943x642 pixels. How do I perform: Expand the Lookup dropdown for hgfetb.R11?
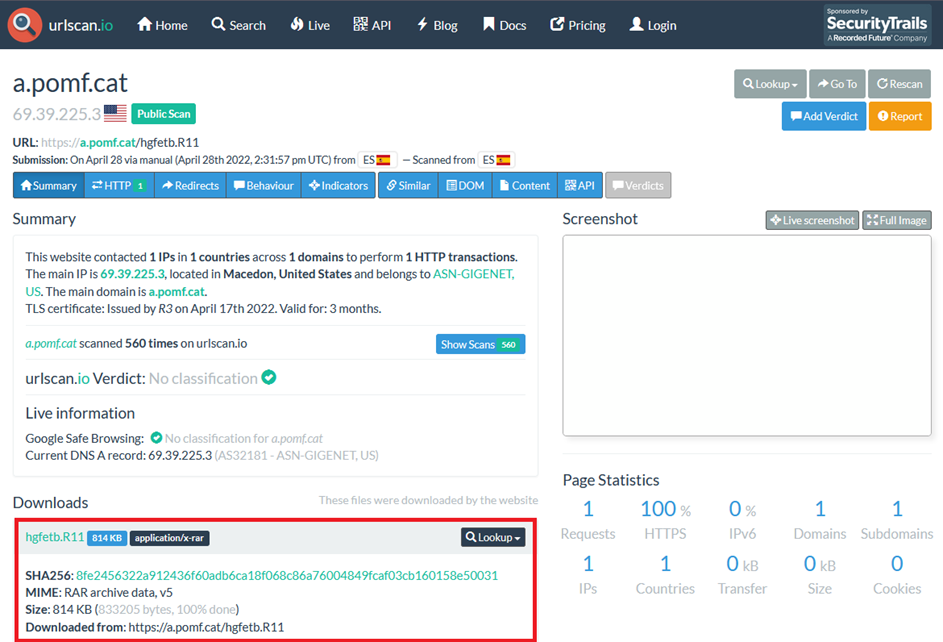494,537
